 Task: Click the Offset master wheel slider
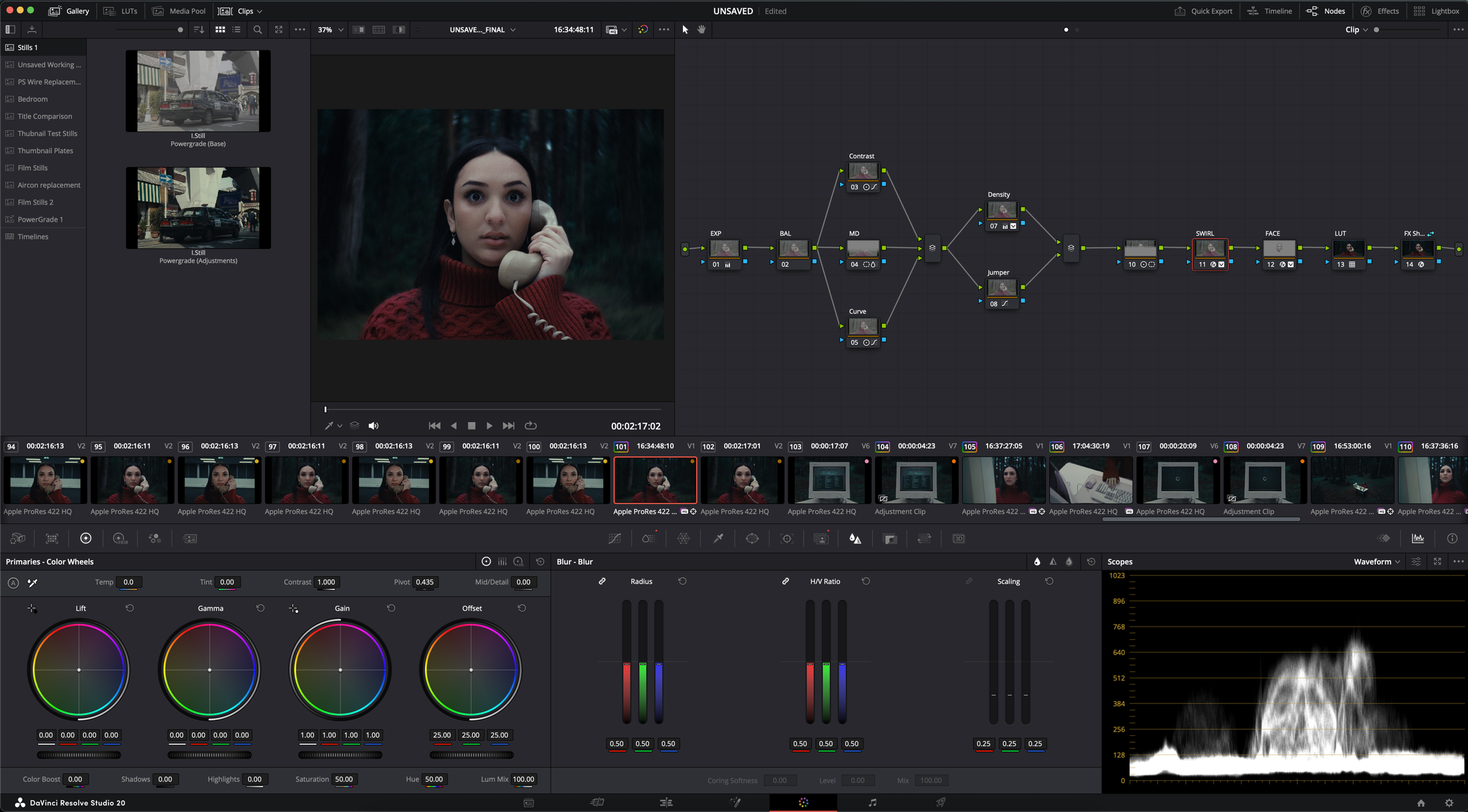(471, 755)
